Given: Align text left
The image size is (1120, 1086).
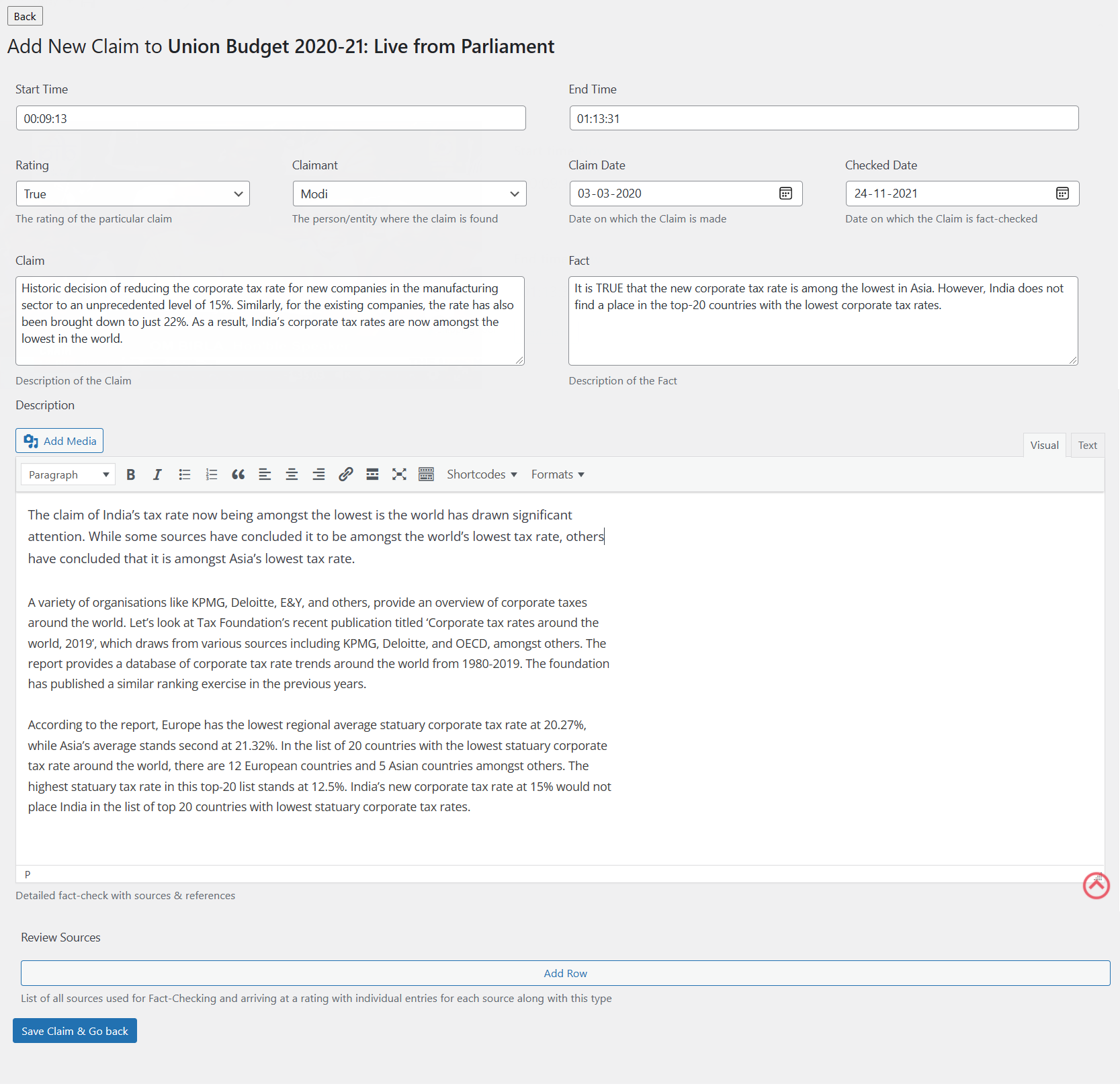Looking at the screenshot, I should click(265, 474).
